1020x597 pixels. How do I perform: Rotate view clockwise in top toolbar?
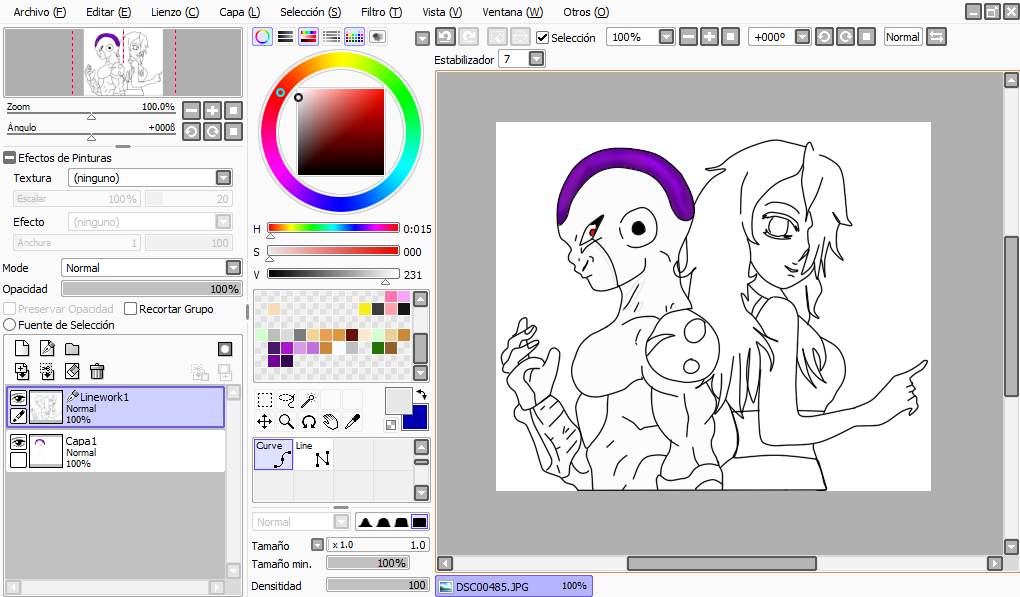[x=845, y=37]
